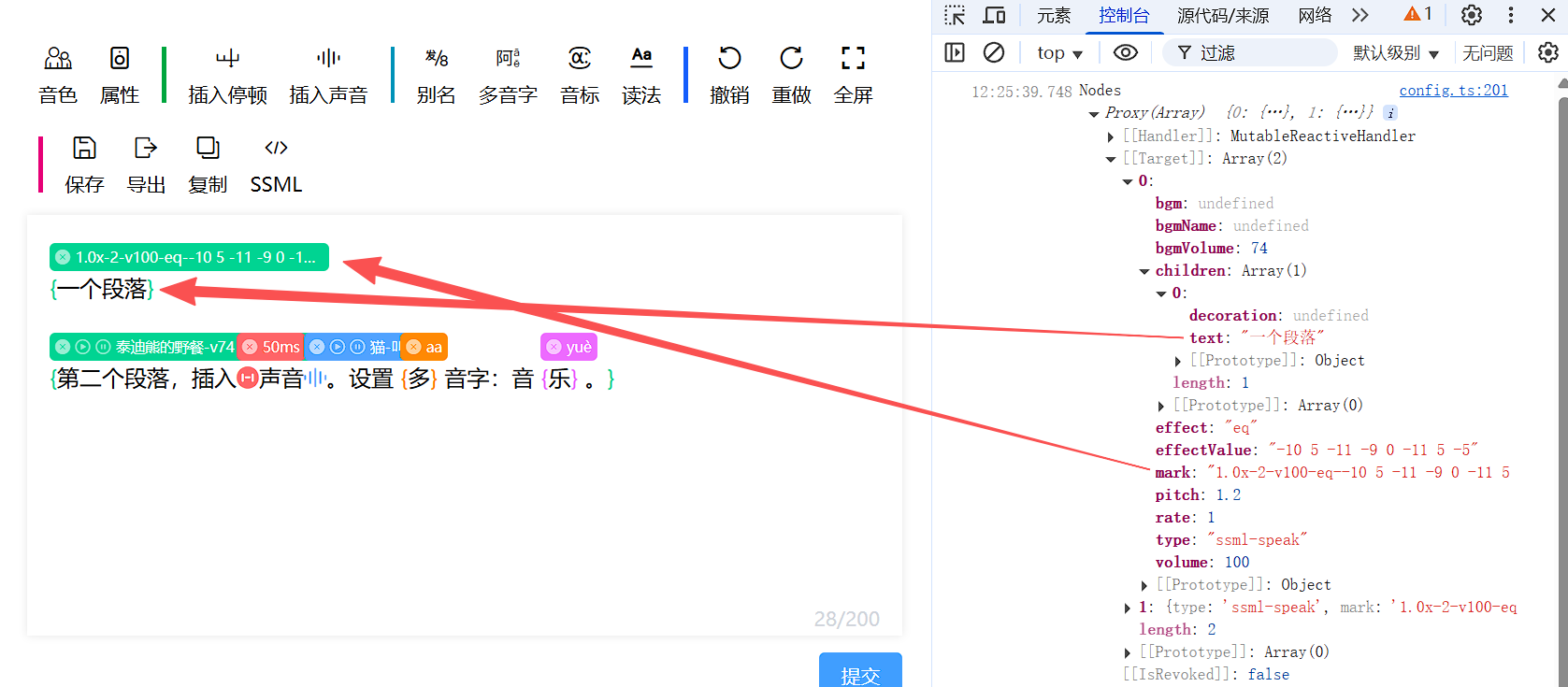Open the 默认级别 log level dropdown

(1395, 53)
